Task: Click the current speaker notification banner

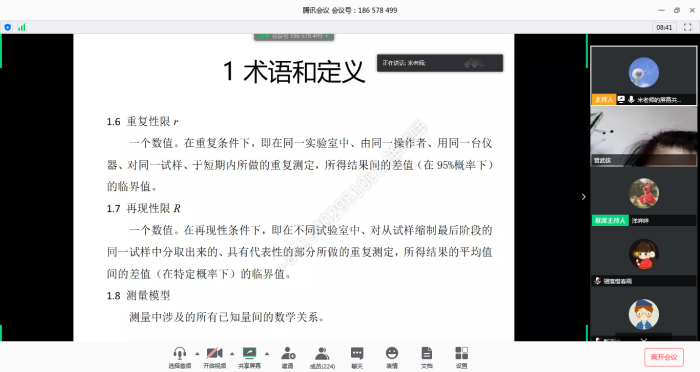Action: pos(440,63)
